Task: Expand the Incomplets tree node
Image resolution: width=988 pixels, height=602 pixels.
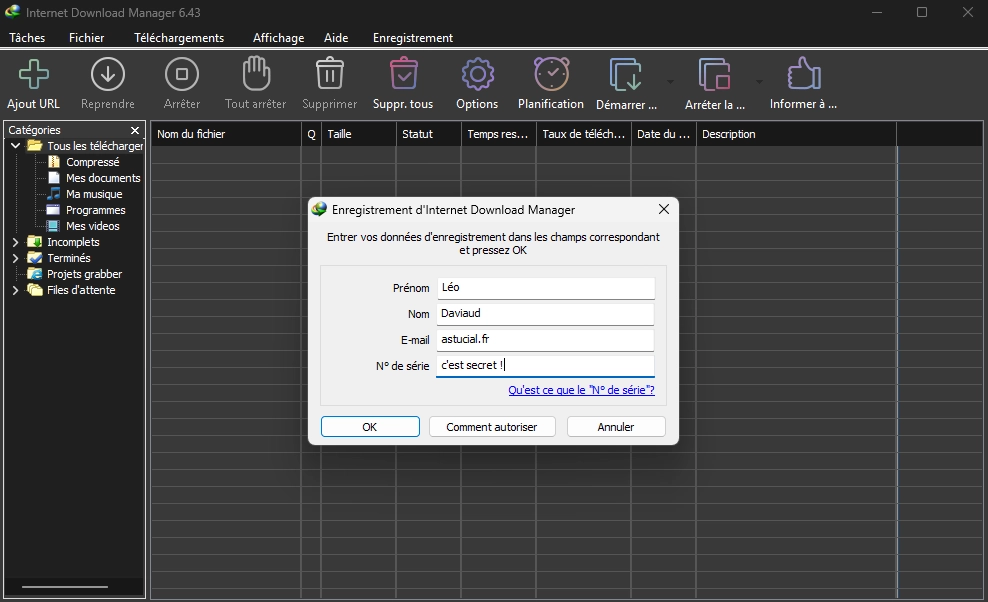Action: 15,242
